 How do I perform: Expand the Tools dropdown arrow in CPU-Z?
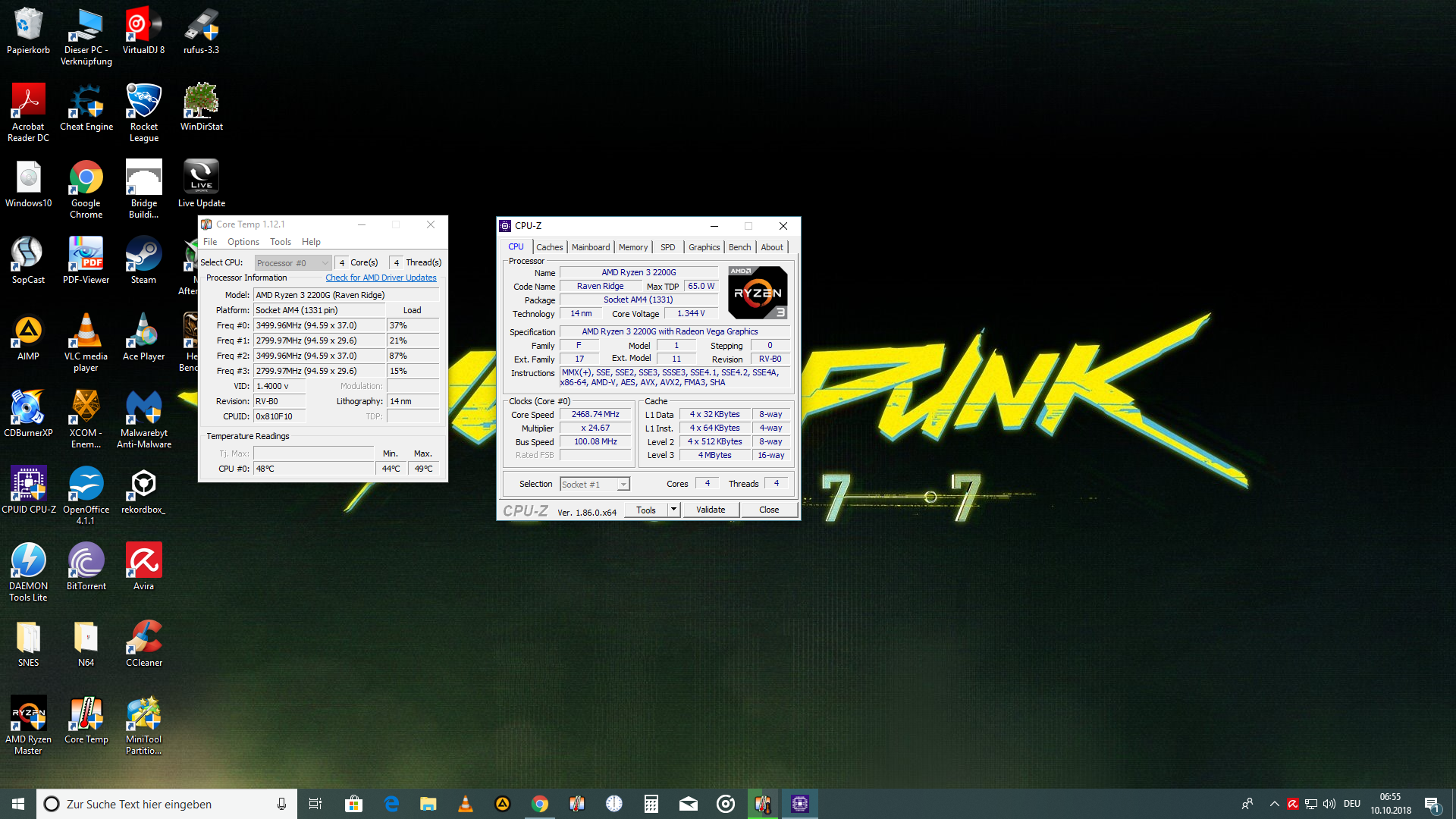point(673,509)
